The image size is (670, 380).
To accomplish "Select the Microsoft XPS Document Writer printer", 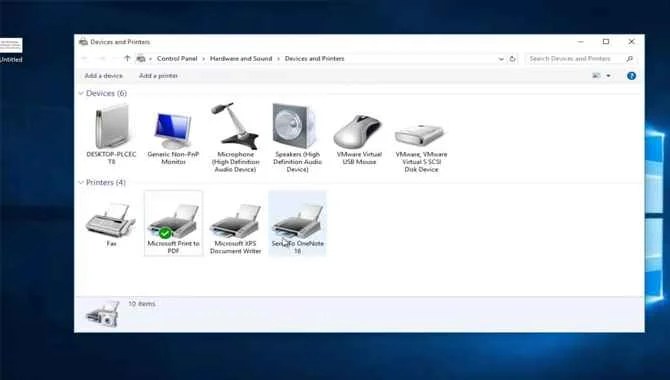I will pyautogui.click(x=235, y=229).
